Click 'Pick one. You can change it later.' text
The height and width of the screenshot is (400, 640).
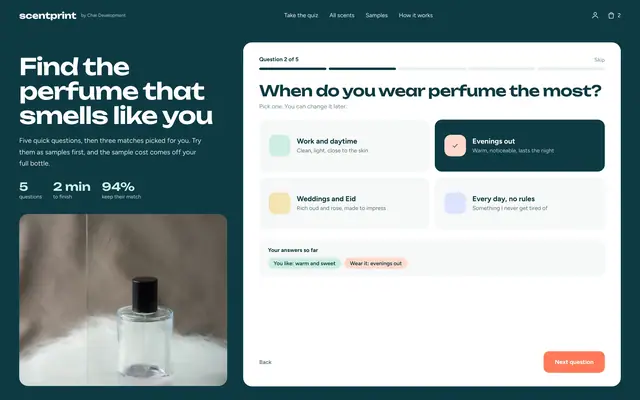[x=302, y=107]
